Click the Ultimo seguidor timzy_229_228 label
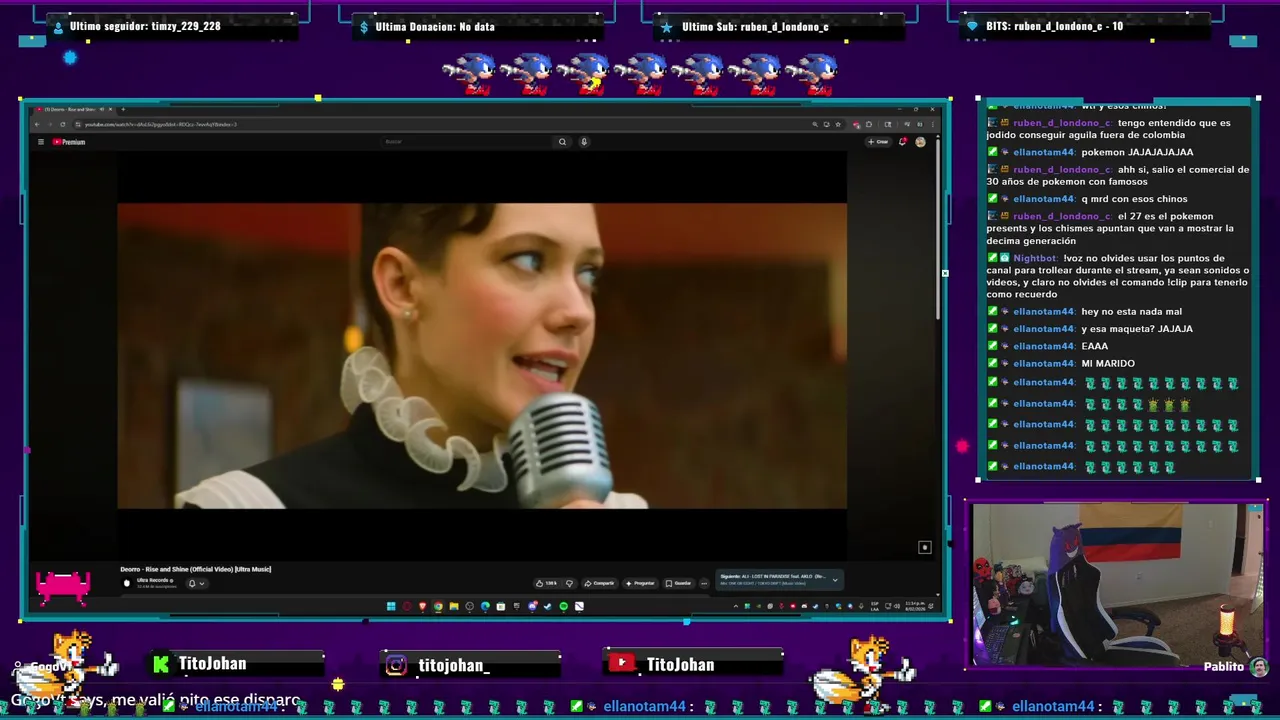1280x720 pixels. point(145,26)
